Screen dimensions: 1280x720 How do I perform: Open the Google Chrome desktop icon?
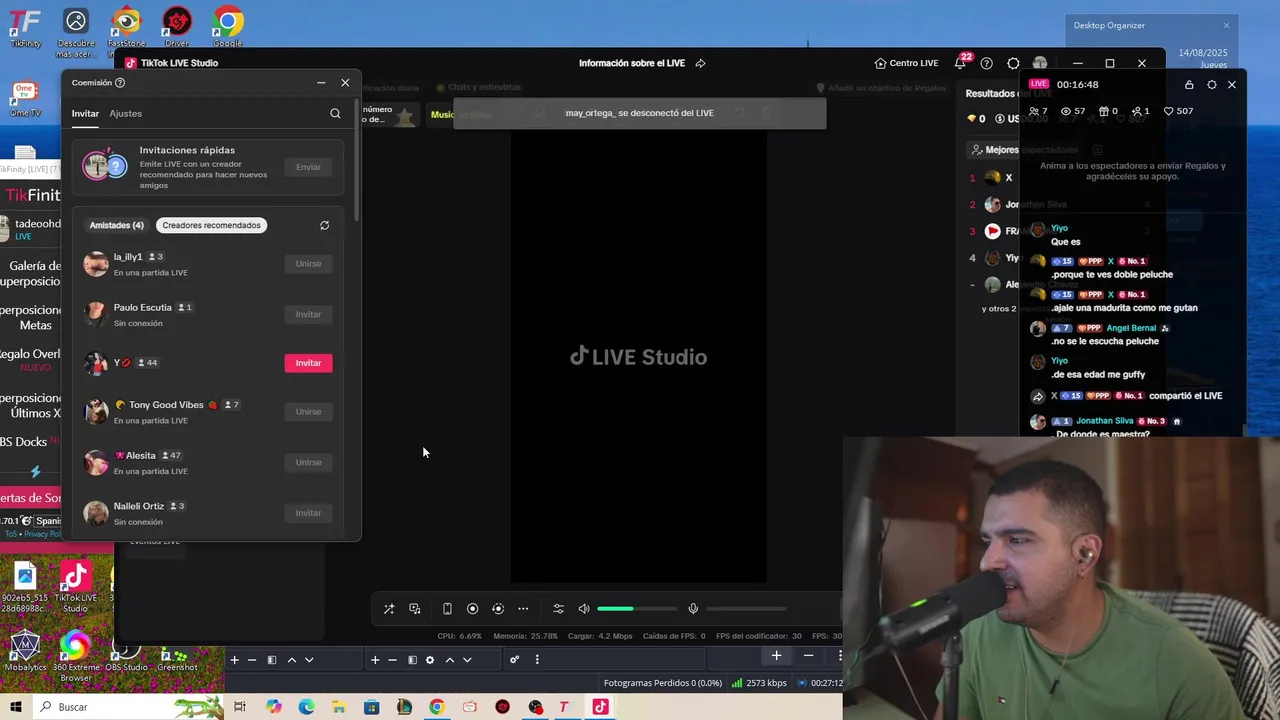click(x=227, y=27)
